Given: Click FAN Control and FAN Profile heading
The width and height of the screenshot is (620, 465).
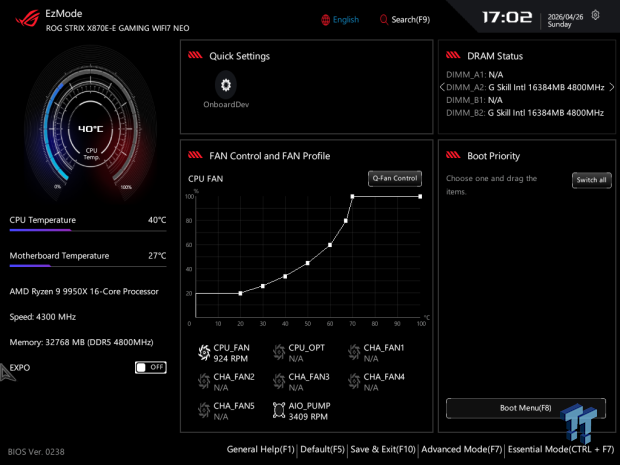Looking at the screenshot, I should point(269,156).
